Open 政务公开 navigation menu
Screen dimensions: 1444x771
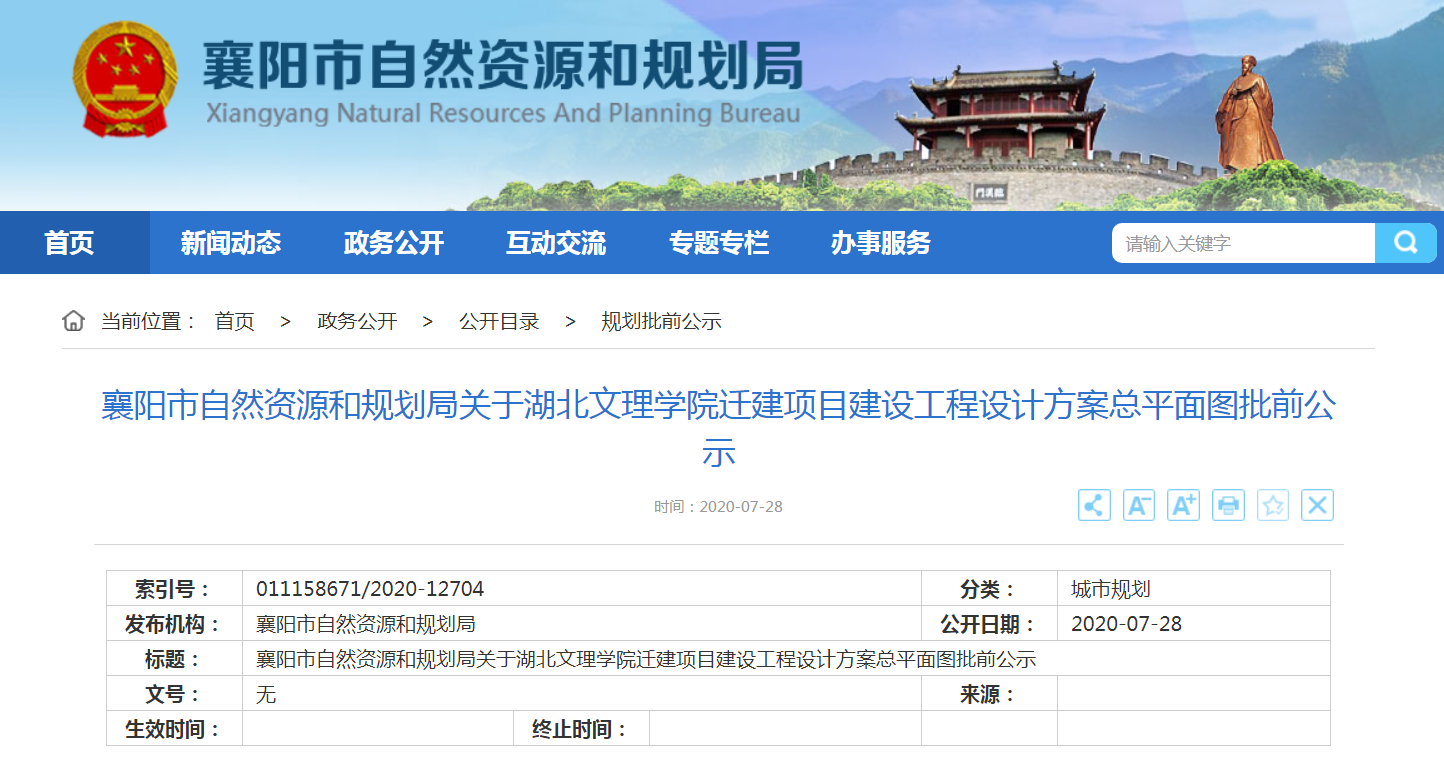click(394, 243)
